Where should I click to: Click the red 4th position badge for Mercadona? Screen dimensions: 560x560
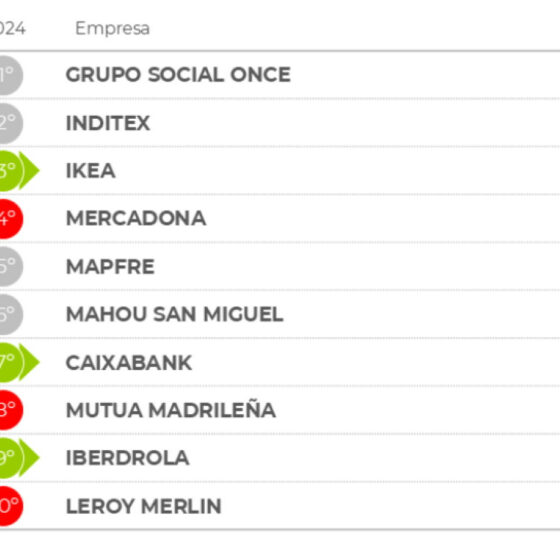[11, 219]
